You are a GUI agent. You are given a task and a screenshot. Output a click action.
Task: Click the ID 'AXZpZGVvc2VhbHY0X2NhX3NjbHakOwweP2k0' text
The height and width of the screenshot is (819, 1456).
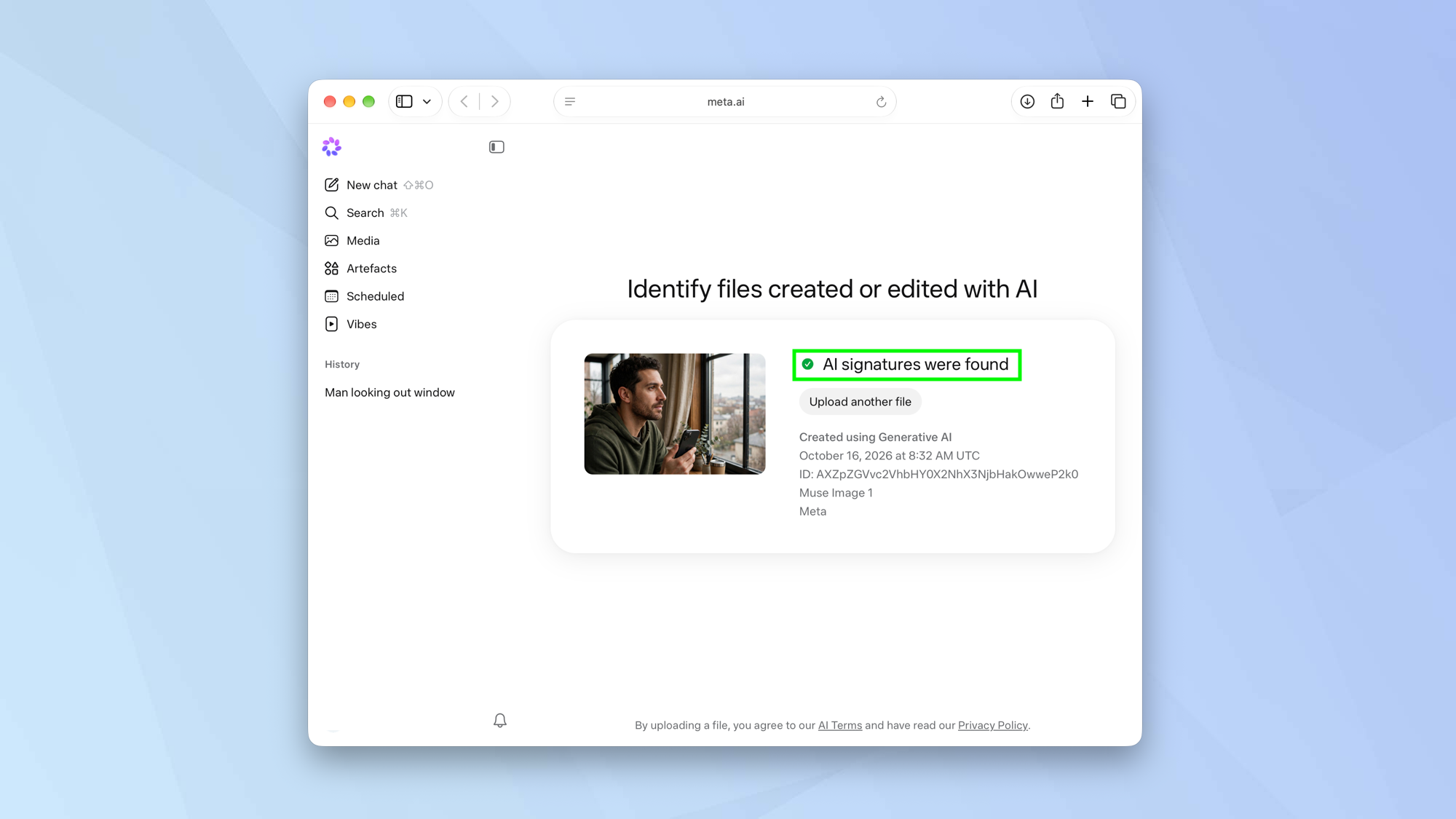tap(947, 474)
